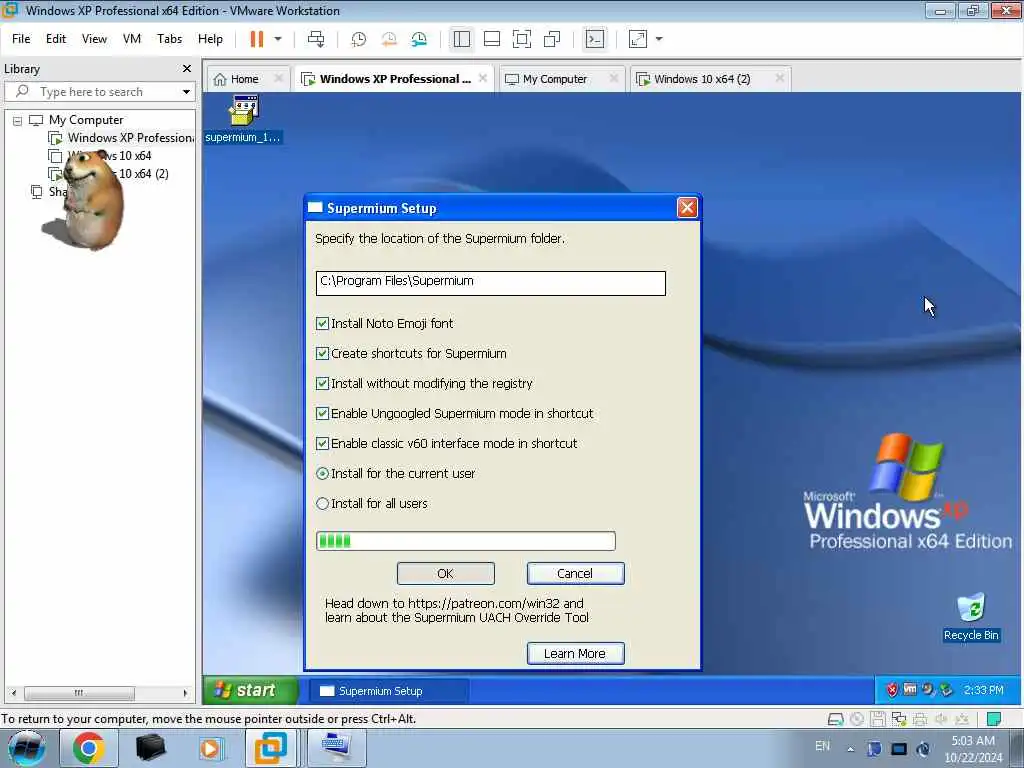Open the stretch guest dropdown arrow
This screenshot has height=768, width=1024.
tap(659, 39)
